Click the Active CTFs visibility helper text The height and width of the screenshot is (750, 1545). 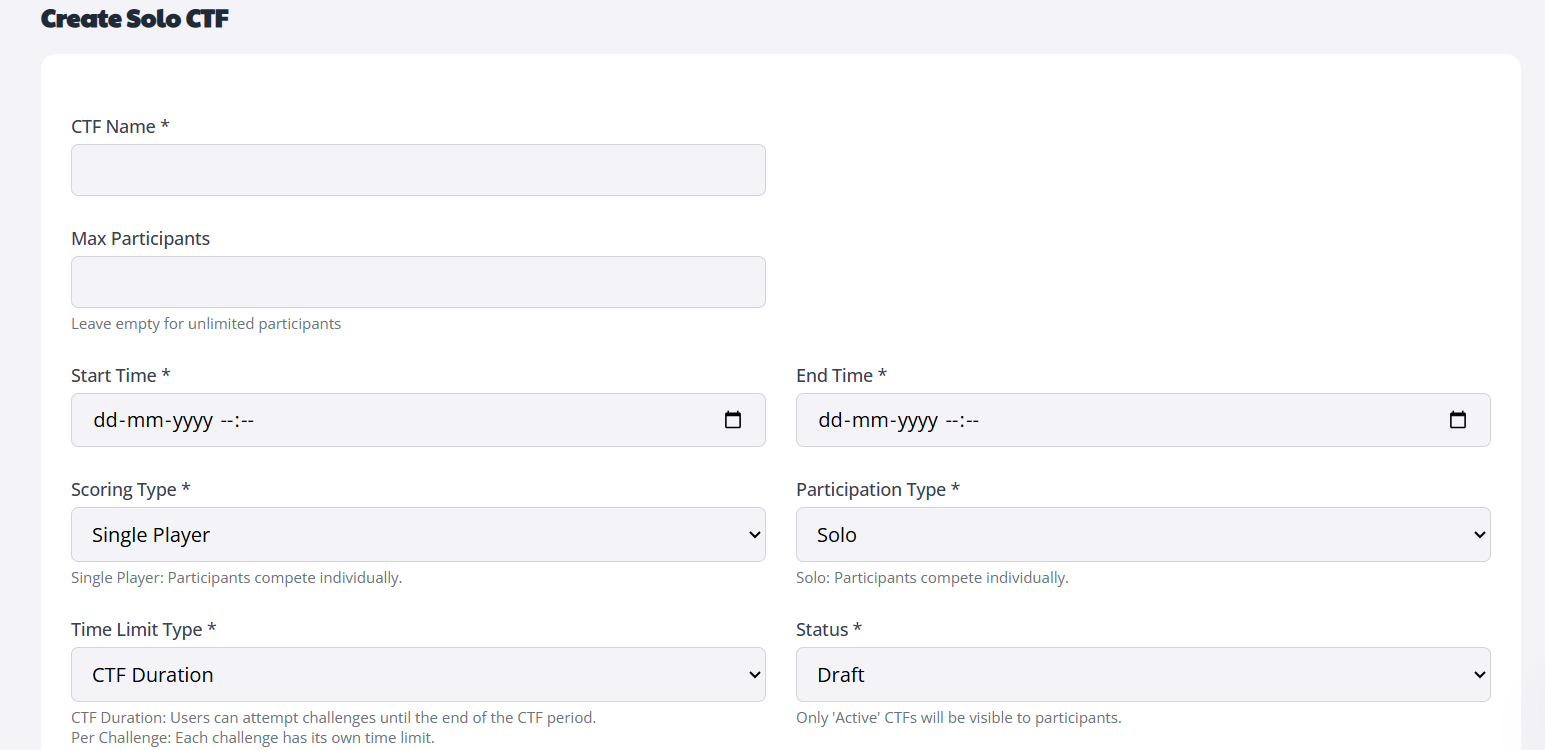coord(959,717)
